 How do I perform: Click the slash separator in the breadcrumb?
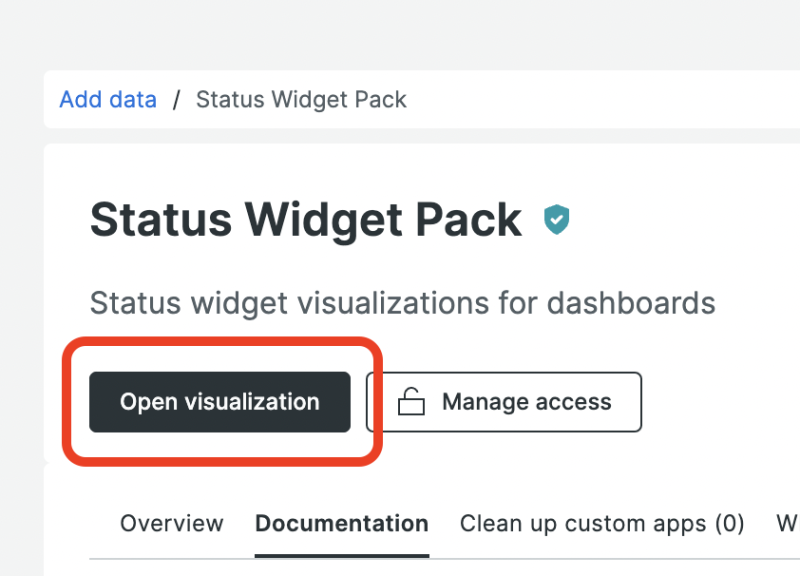[176, 100]
